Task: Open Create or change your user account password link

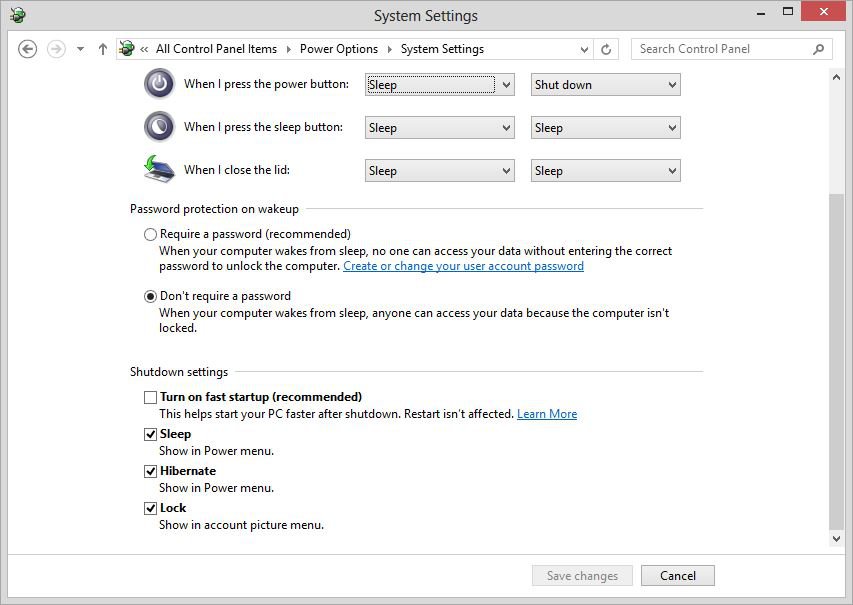Action: pyautogui.click(x=463, y=266)
